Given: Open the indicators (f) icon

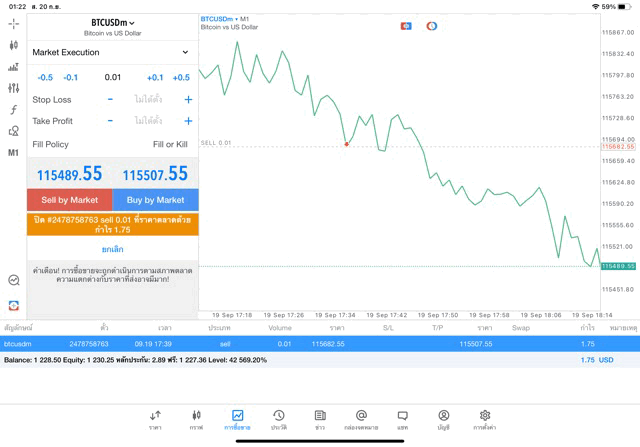Looking at the screenshot, I should tap(13, 110).
